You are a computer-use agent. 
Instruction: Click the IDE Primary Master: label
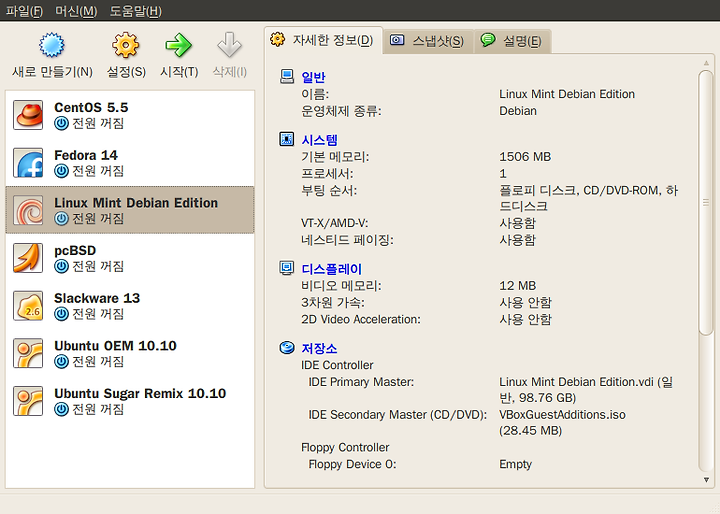pyautogui.click(x=361, y=382)
